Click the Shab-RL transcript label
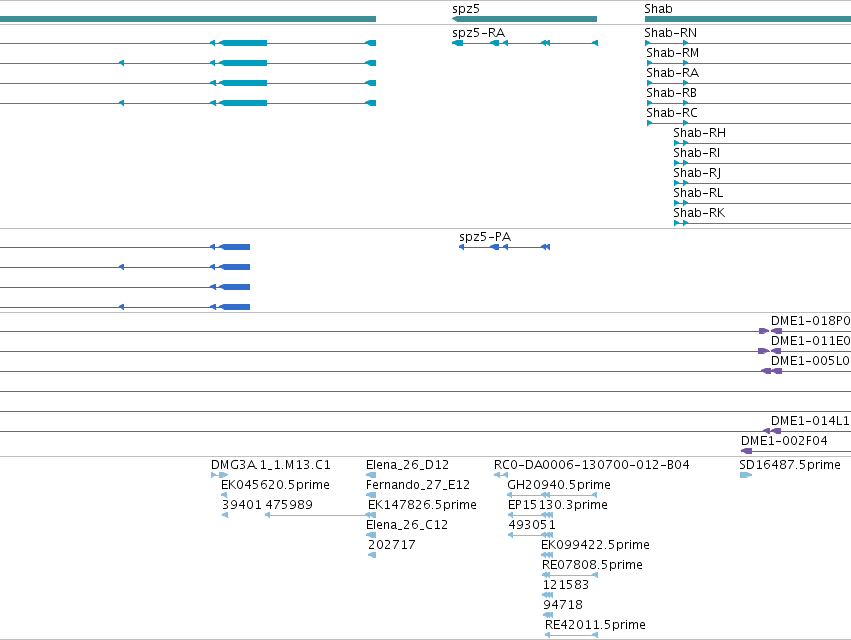This screenshot has width=851, height=640. (x=698, y=193)
